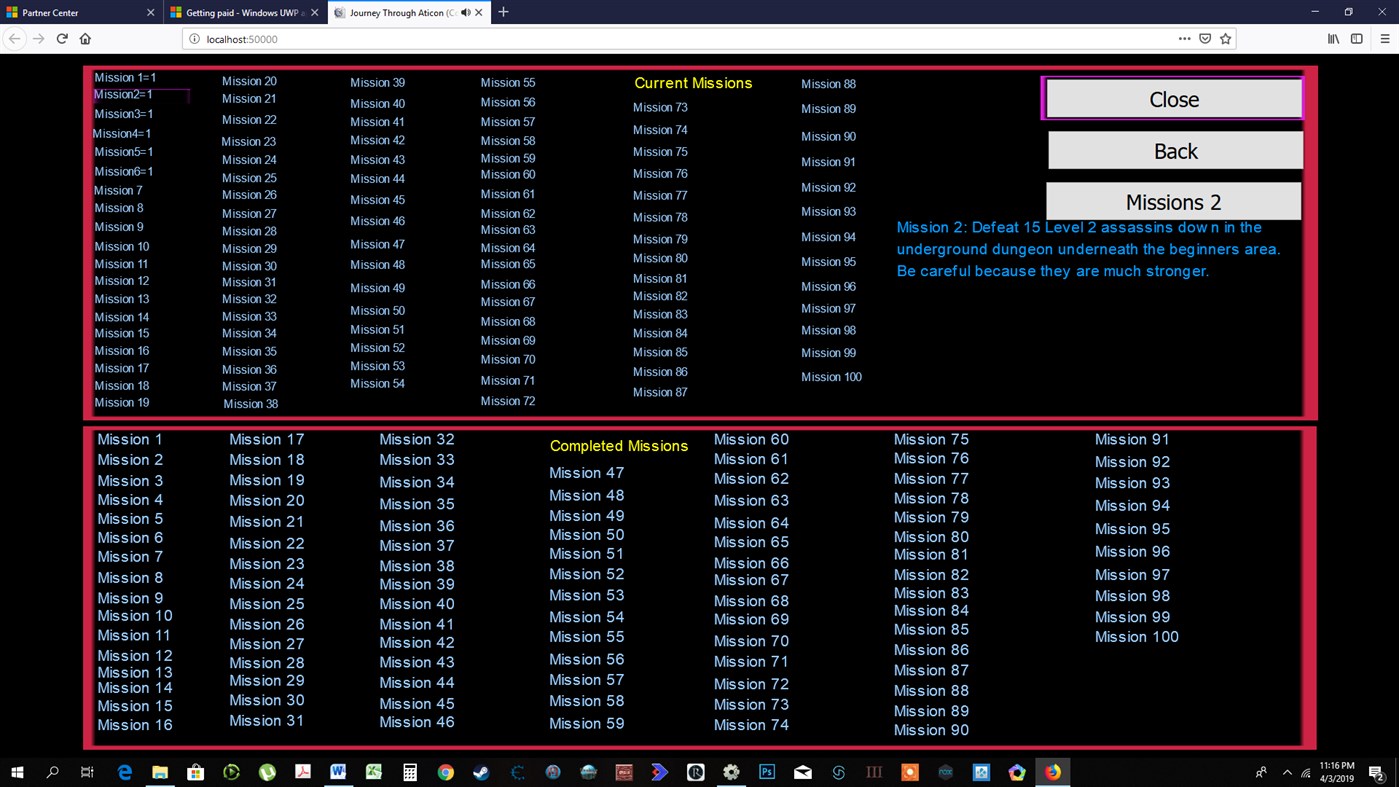Choose Mission 39 in the current missions list
1399x787 pixels.
377,83
